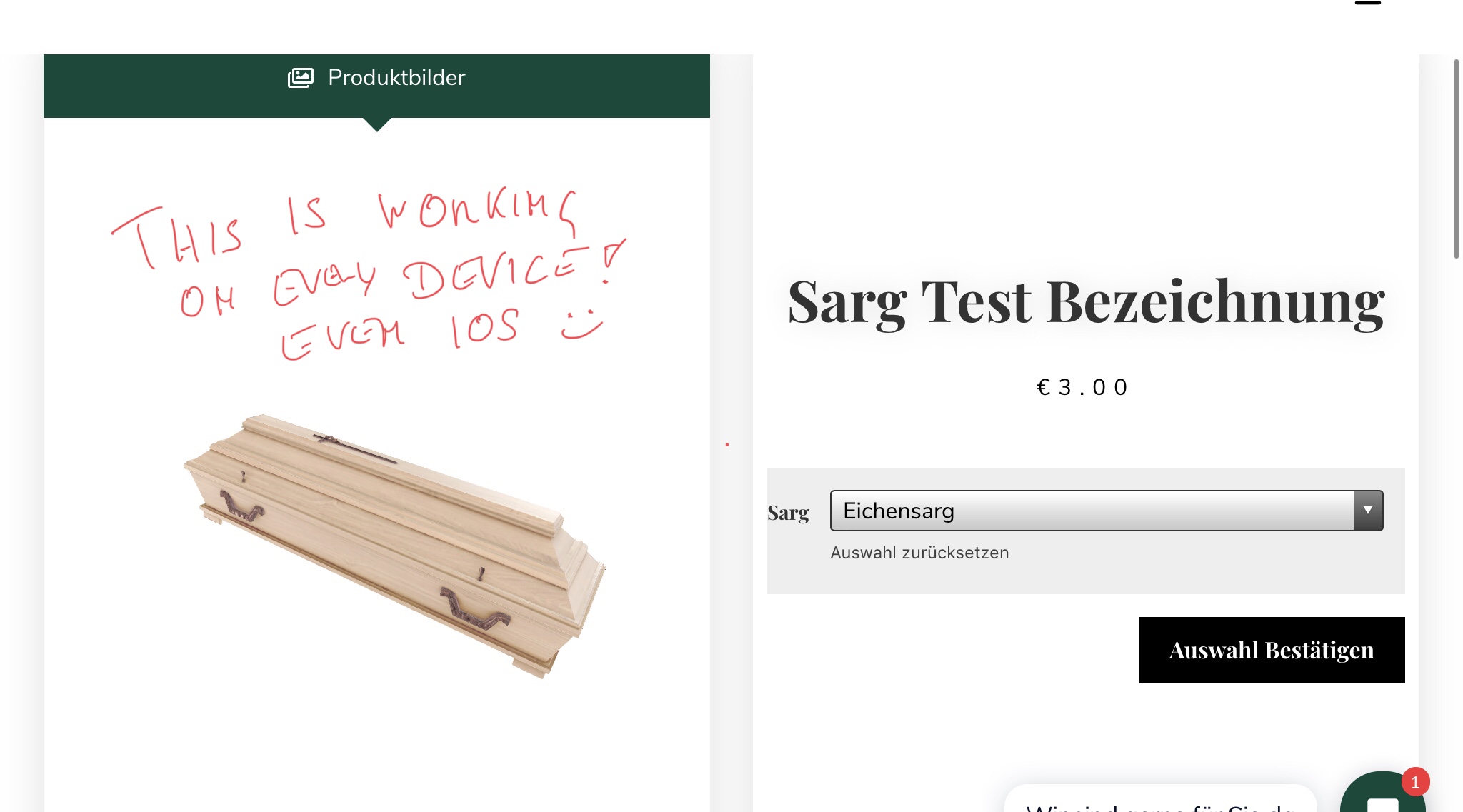Click the pointer triangle under Produktbilder
Image resolution: width=1463 pixels, height=812 pixels.
[x=377, y=125]
